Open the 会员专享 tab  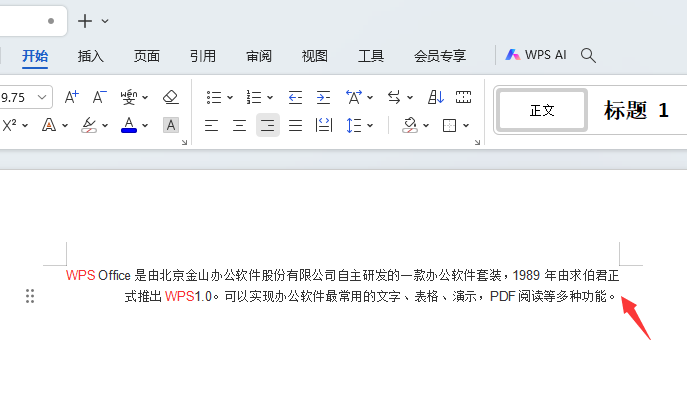pyautogui.click(x=440, y=56)
